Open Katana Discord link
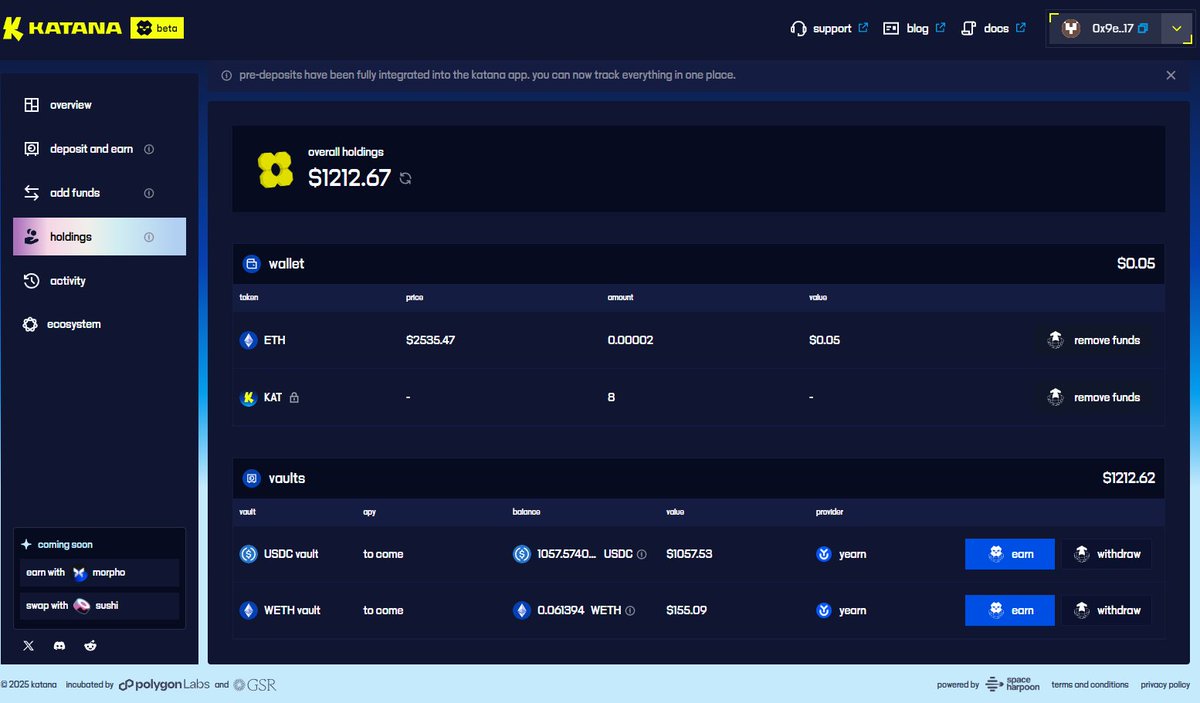This screenshot has width=1200, height=703. 60,646
